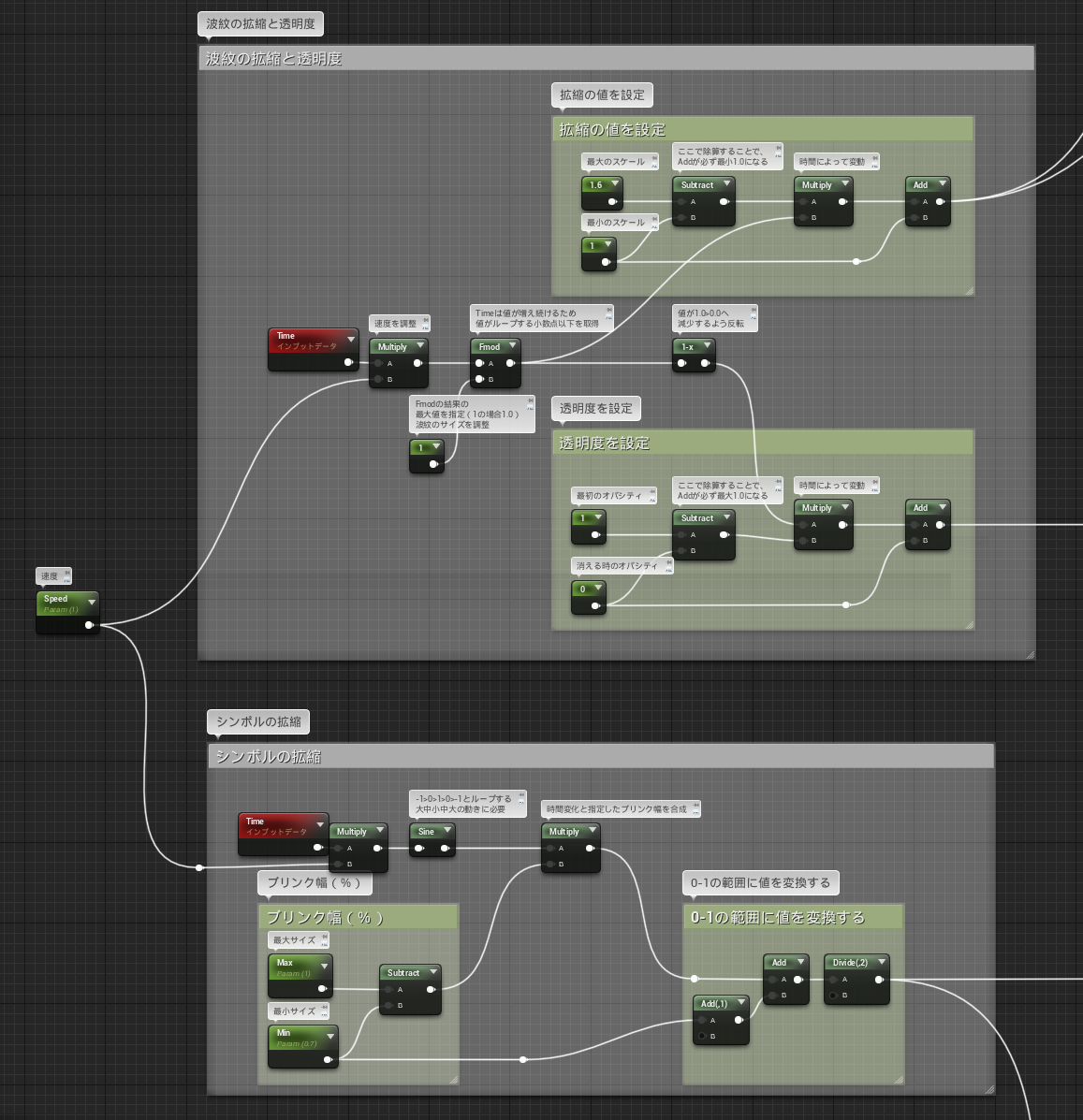Toggle the pin on 時間によって変動 comment bubble

pyautogui.click(x=876, y=156)
